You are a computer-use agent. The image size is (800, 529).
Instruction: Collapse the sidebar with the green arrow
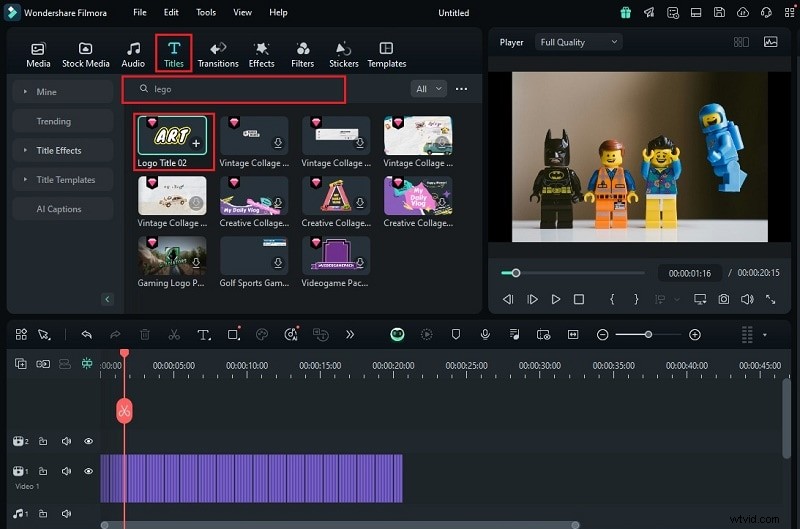(107, 299)
